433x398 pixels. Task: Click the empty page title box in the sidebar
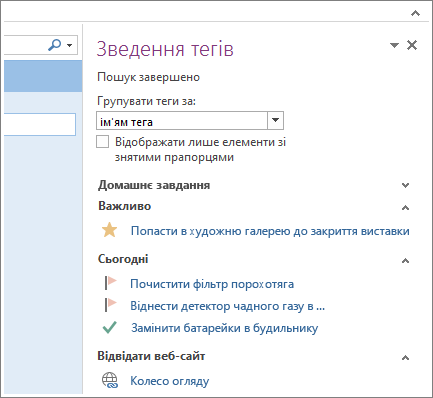[40, 124]
